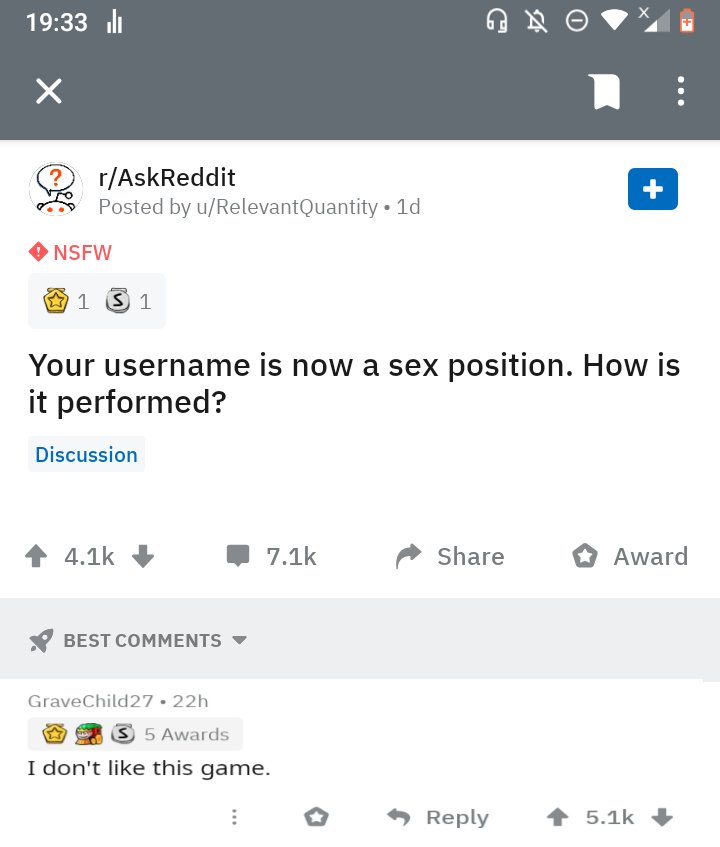
Task: Tap the r/AskReddit subreddit avatar
Action: pyautogui.click(x=56, y=190)
